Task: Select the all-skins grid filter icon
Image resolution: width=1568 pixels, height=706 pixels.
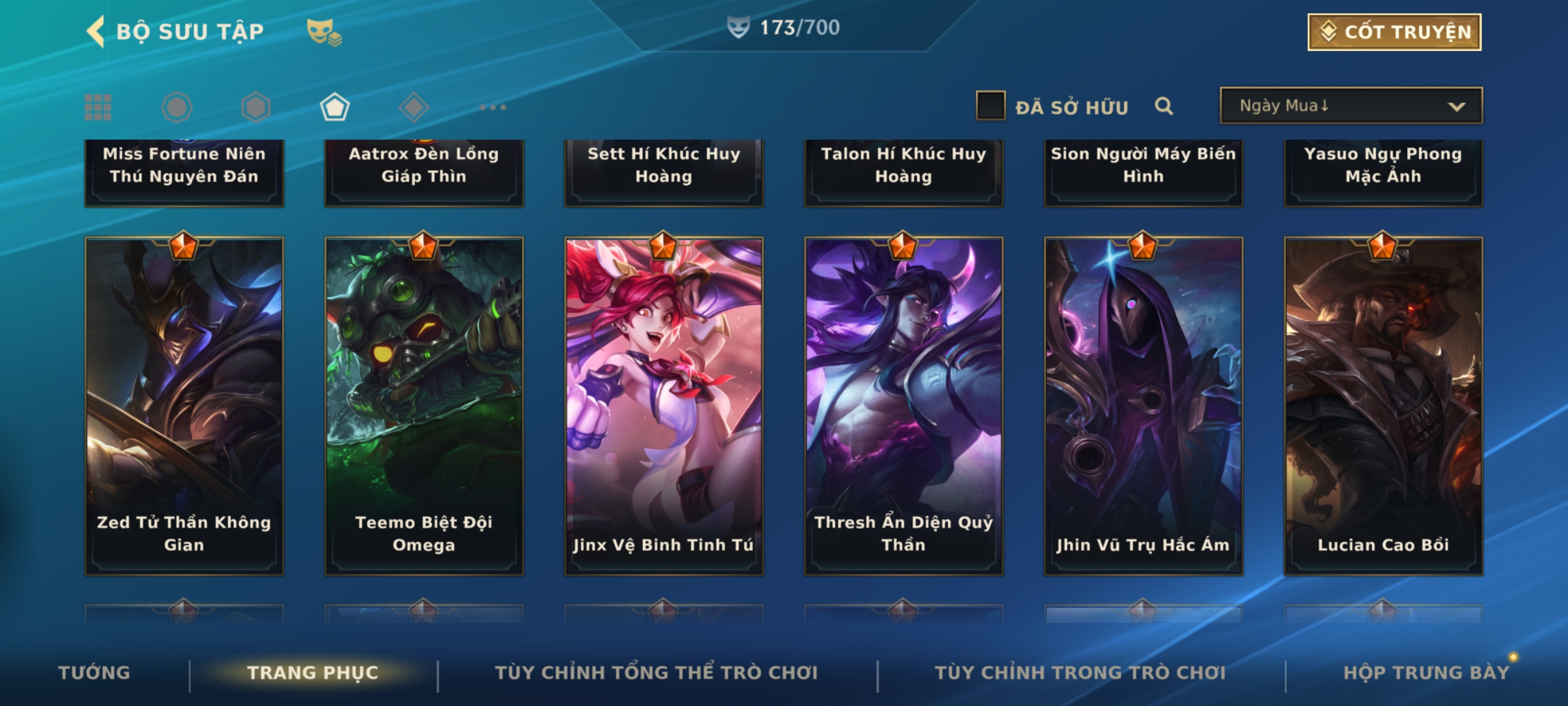Action: point(98,107)
